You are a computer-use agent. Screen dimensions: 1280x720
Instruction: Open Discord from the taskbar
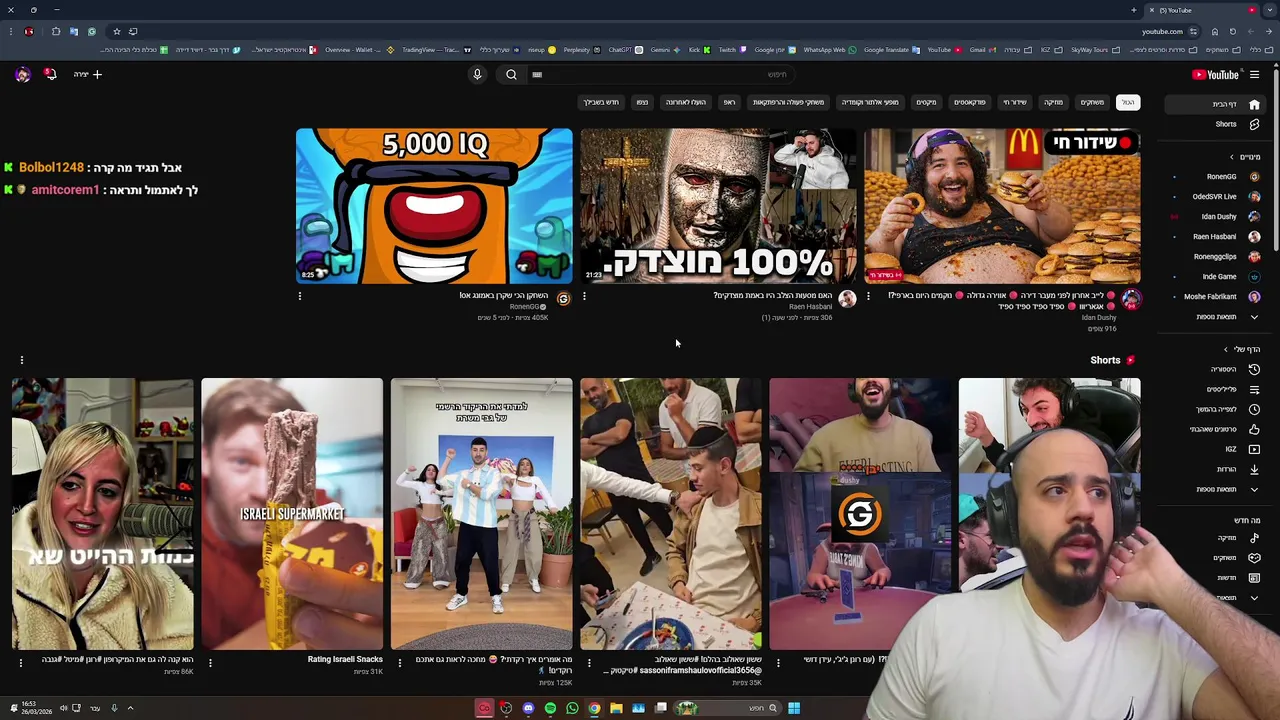[528, 708]
